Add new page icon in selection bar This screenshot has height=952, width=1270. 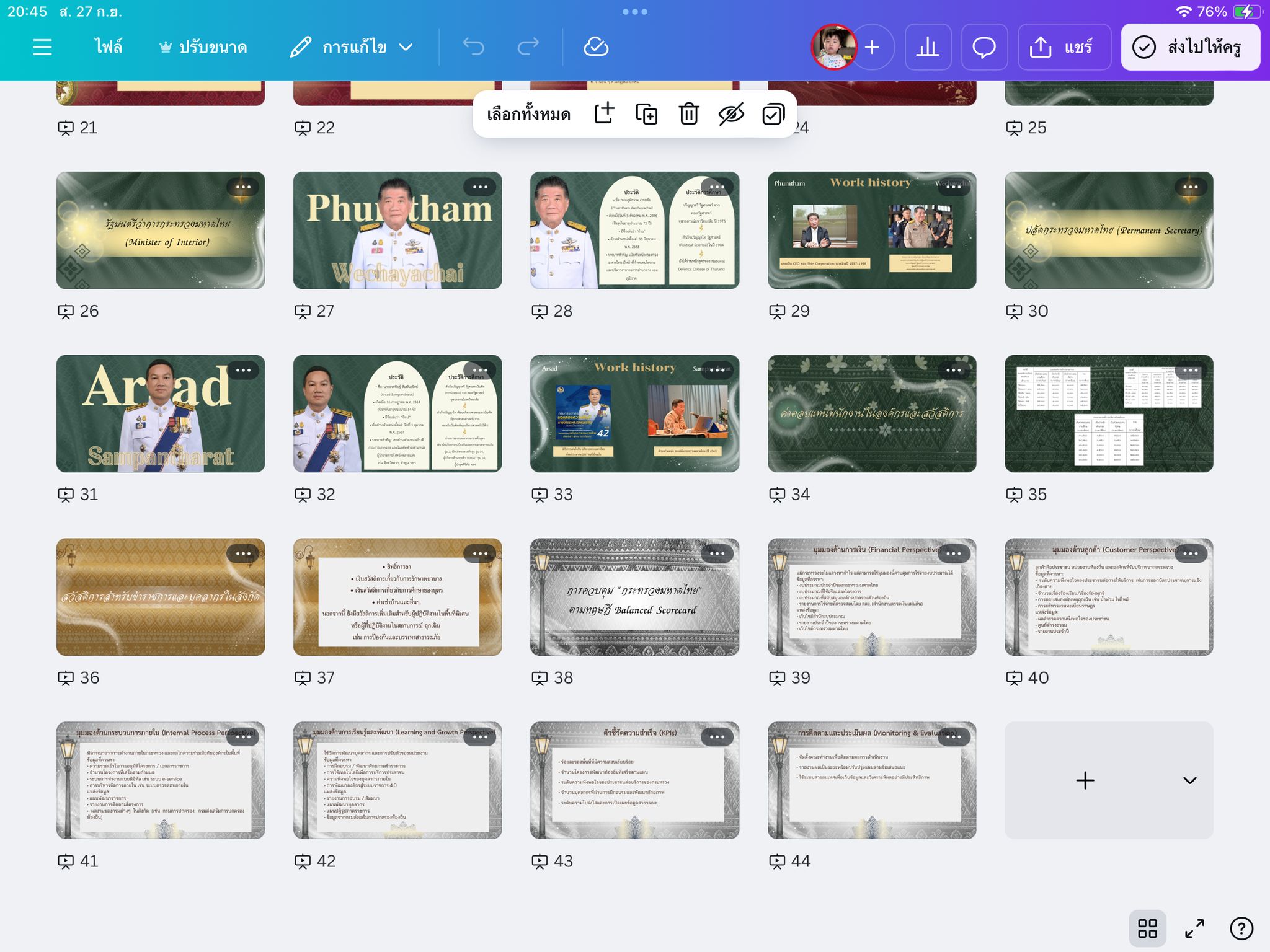604,114
